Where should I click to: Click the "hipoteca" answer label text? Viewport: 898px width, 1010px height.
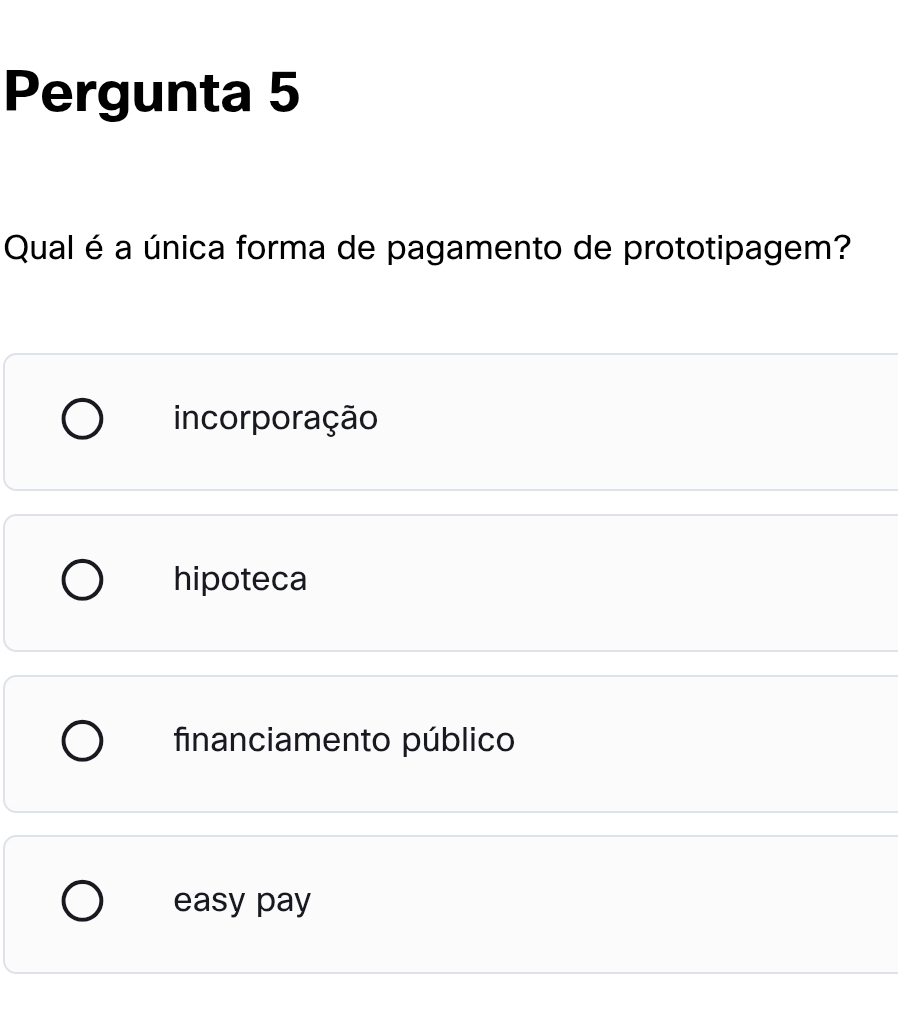240,579
